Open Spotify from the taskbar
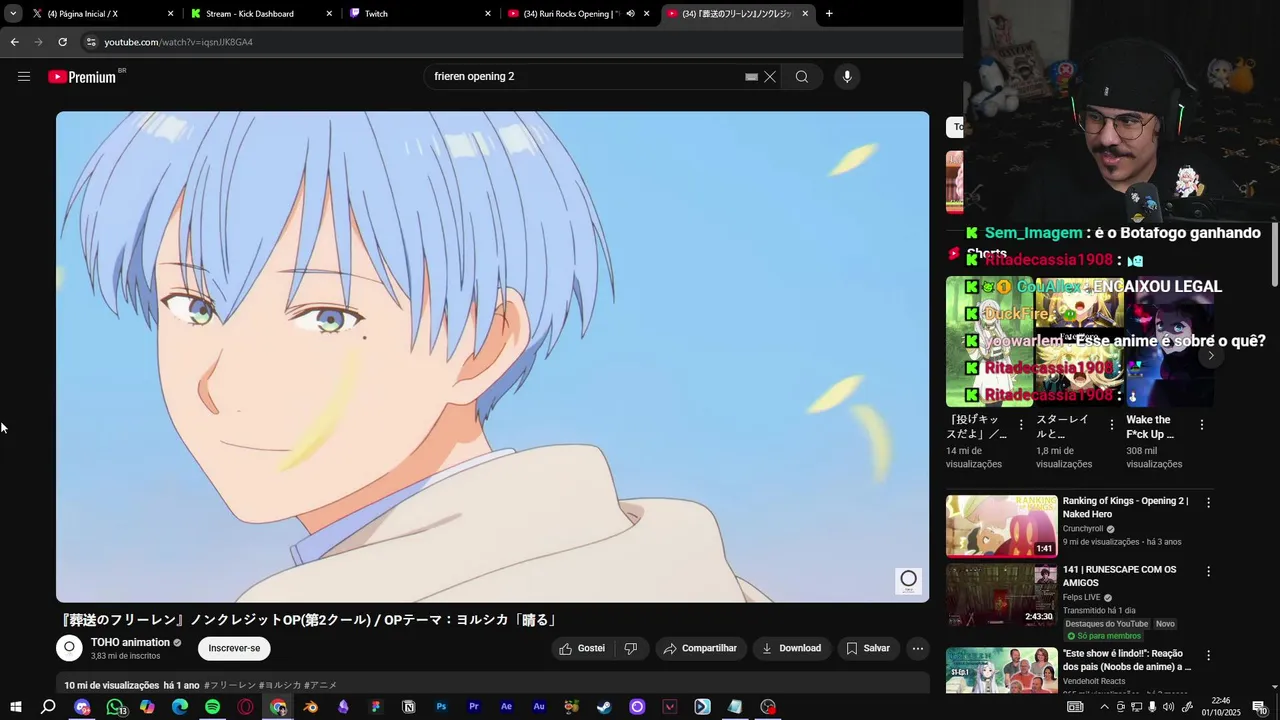Image resolution: width=1280 pixels, height=720 pixels. coord(212,707)
